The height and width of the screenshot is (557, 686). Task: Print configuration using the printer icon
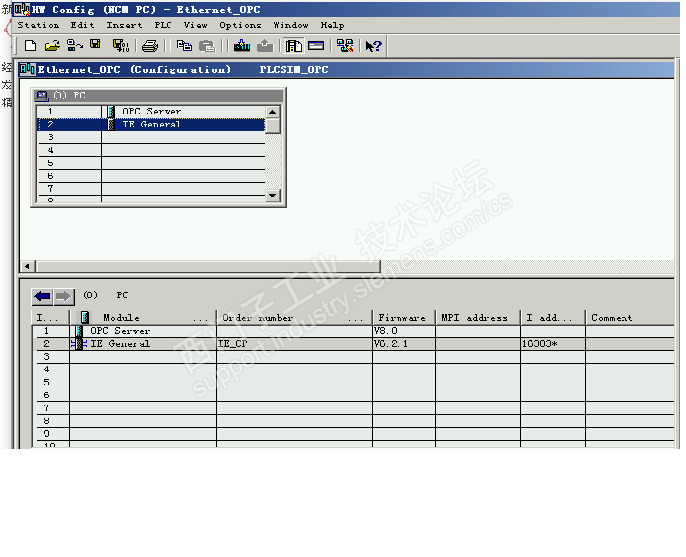pyautogui.click(x=150, y=46)
